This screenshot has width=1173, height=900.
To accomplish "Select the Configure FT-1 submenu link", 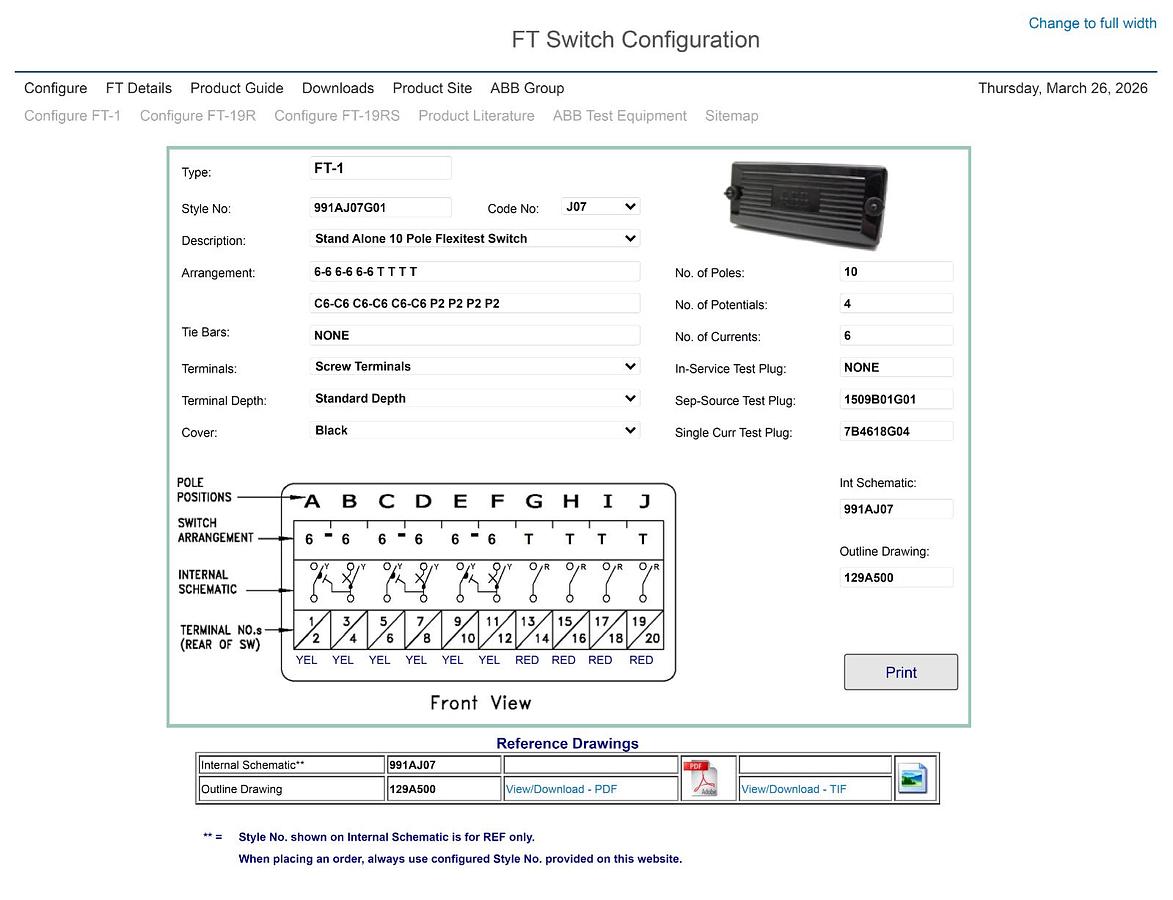I will tap(73, 116).
